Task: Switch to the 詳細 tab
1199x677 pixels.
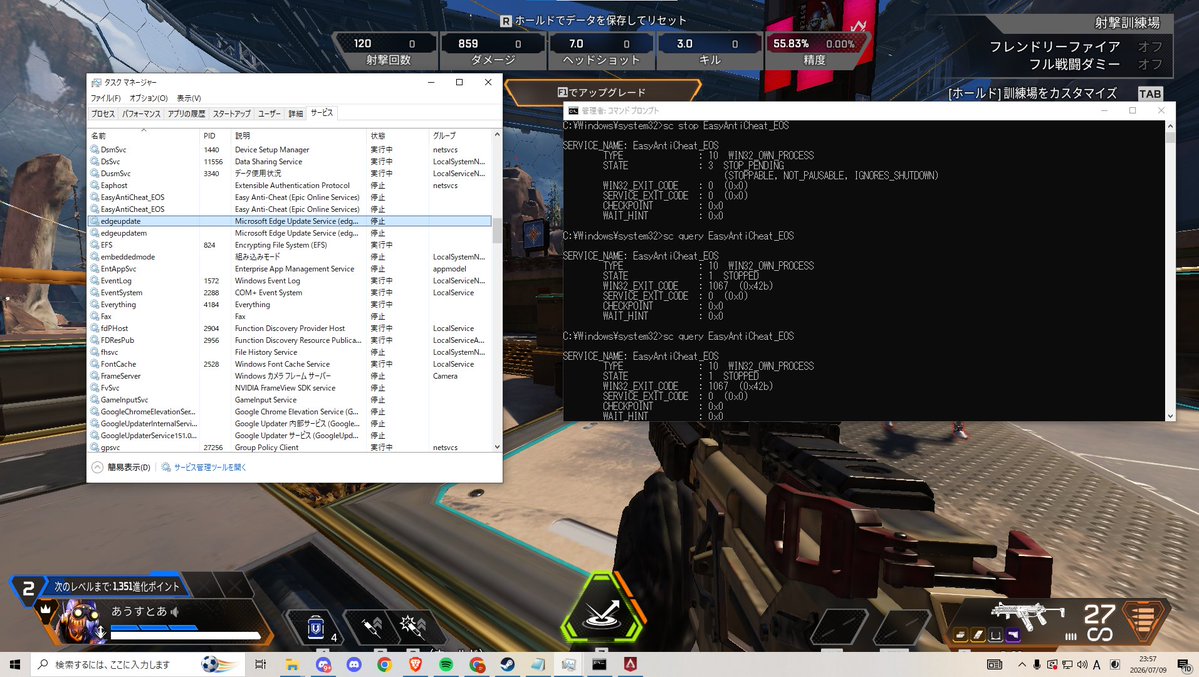Action: point(296,113)
